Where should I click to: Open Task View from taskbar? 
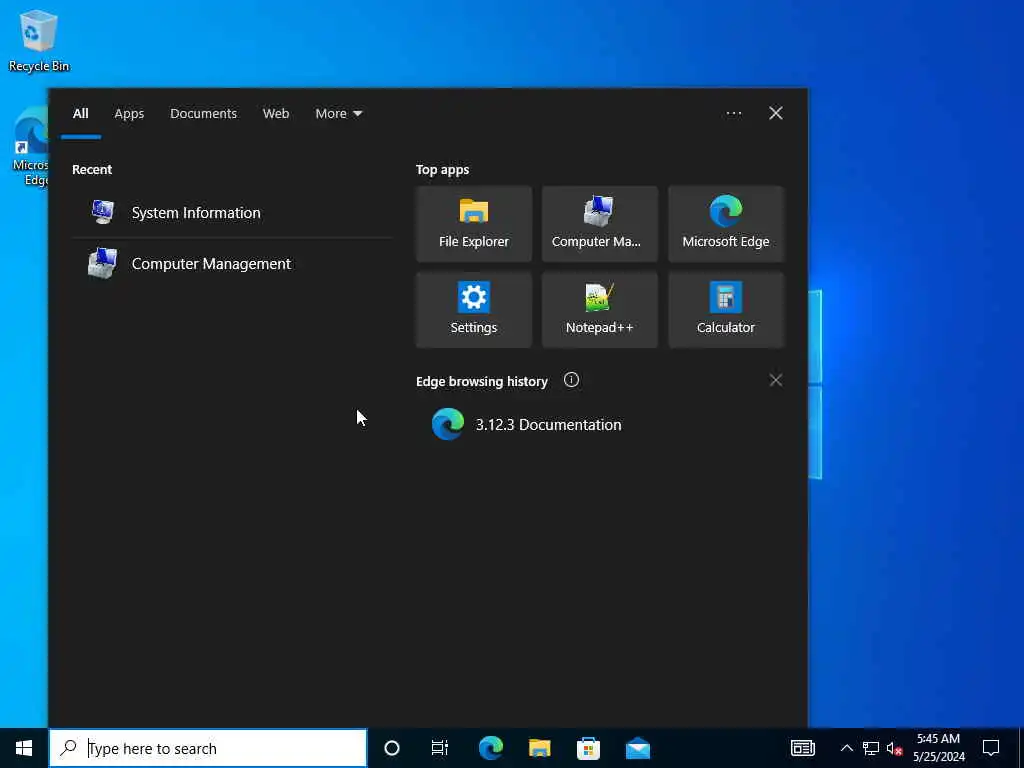pos(440,748)
